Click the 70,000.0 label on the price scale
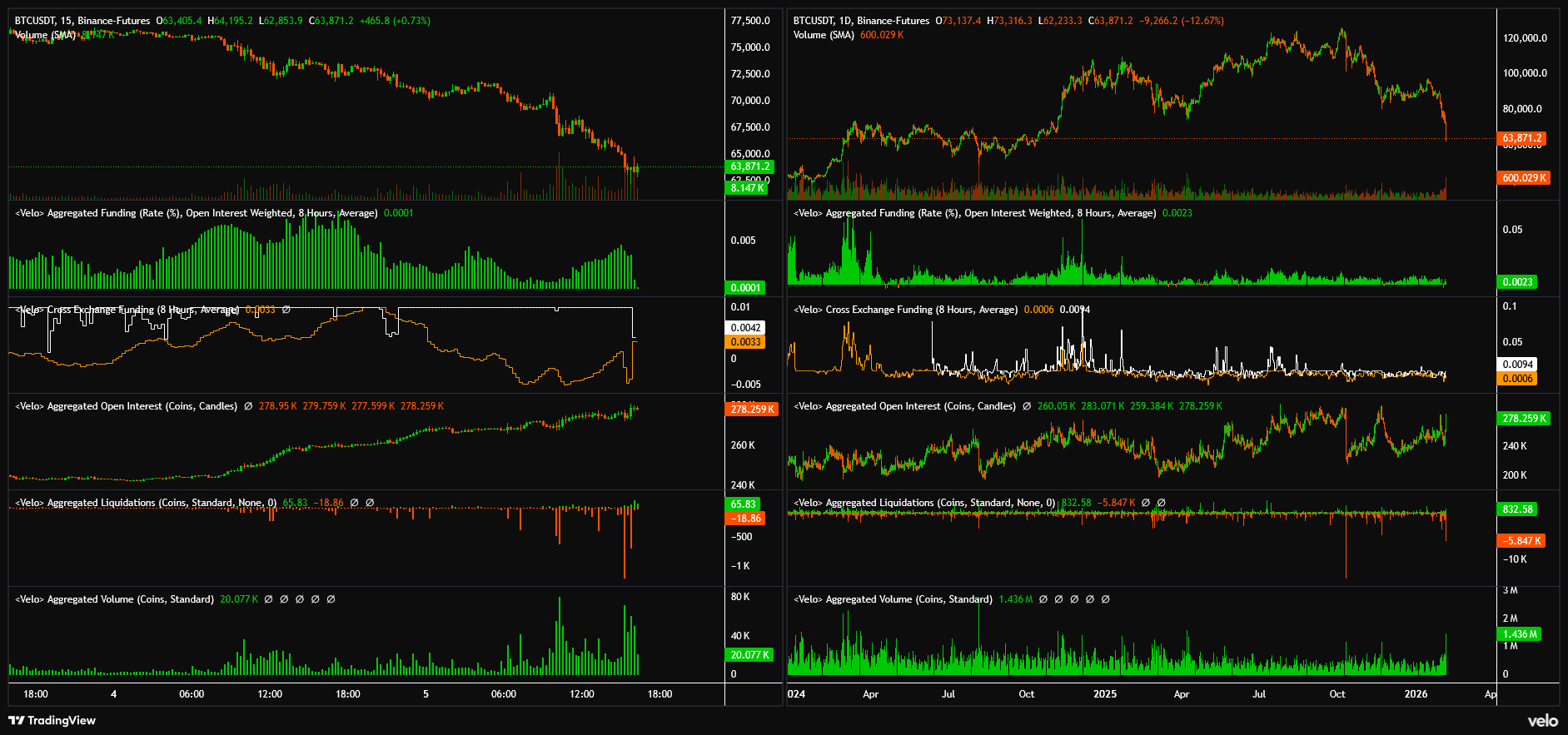 pyautogui.click(x=750, y=101)
